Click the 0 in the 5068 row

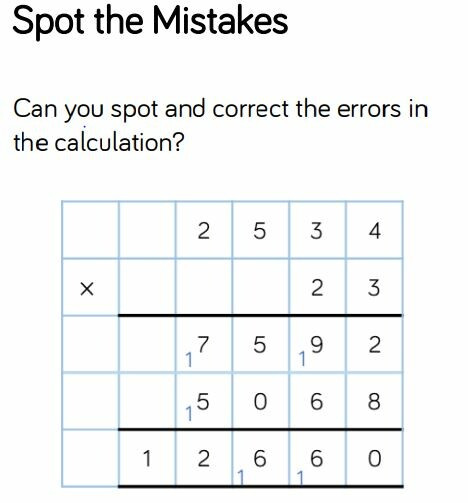[260, 402]
